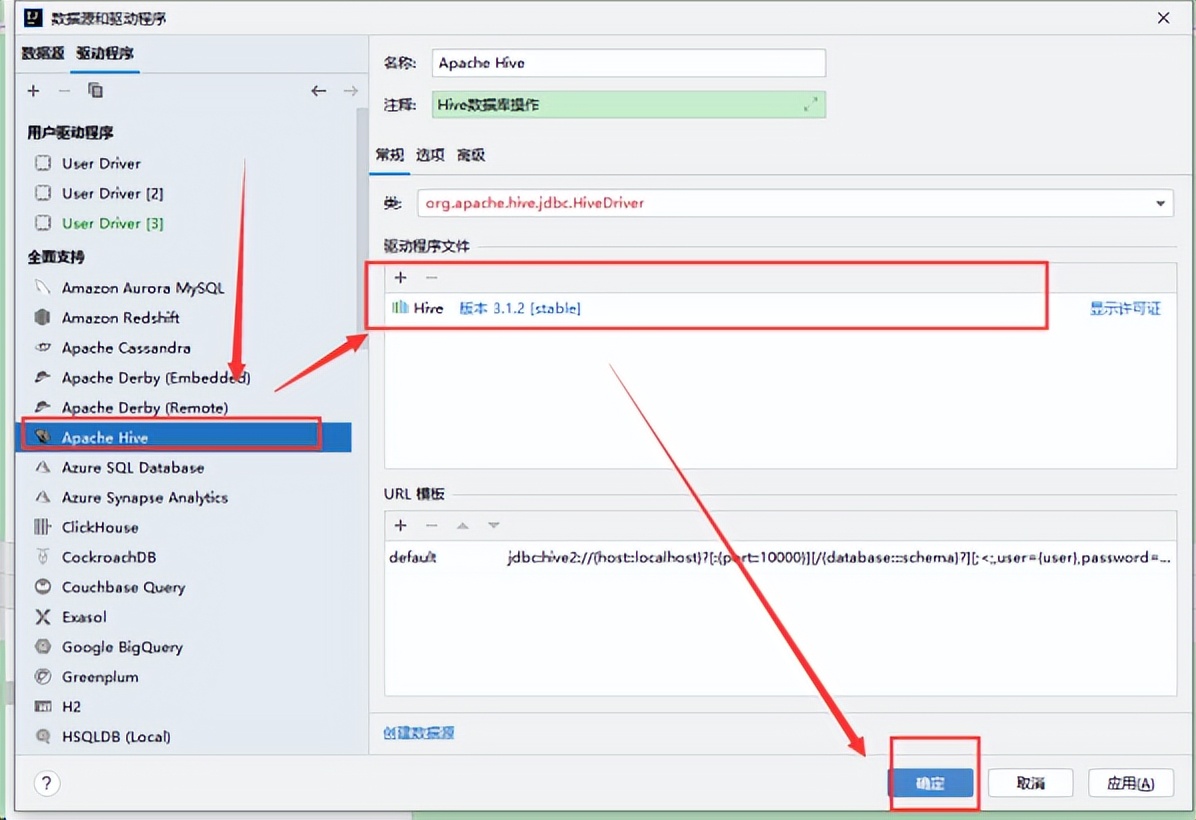Click the 应用(A) button
The width and height of the screenshot is (1196, 820).
(1130, 783)
